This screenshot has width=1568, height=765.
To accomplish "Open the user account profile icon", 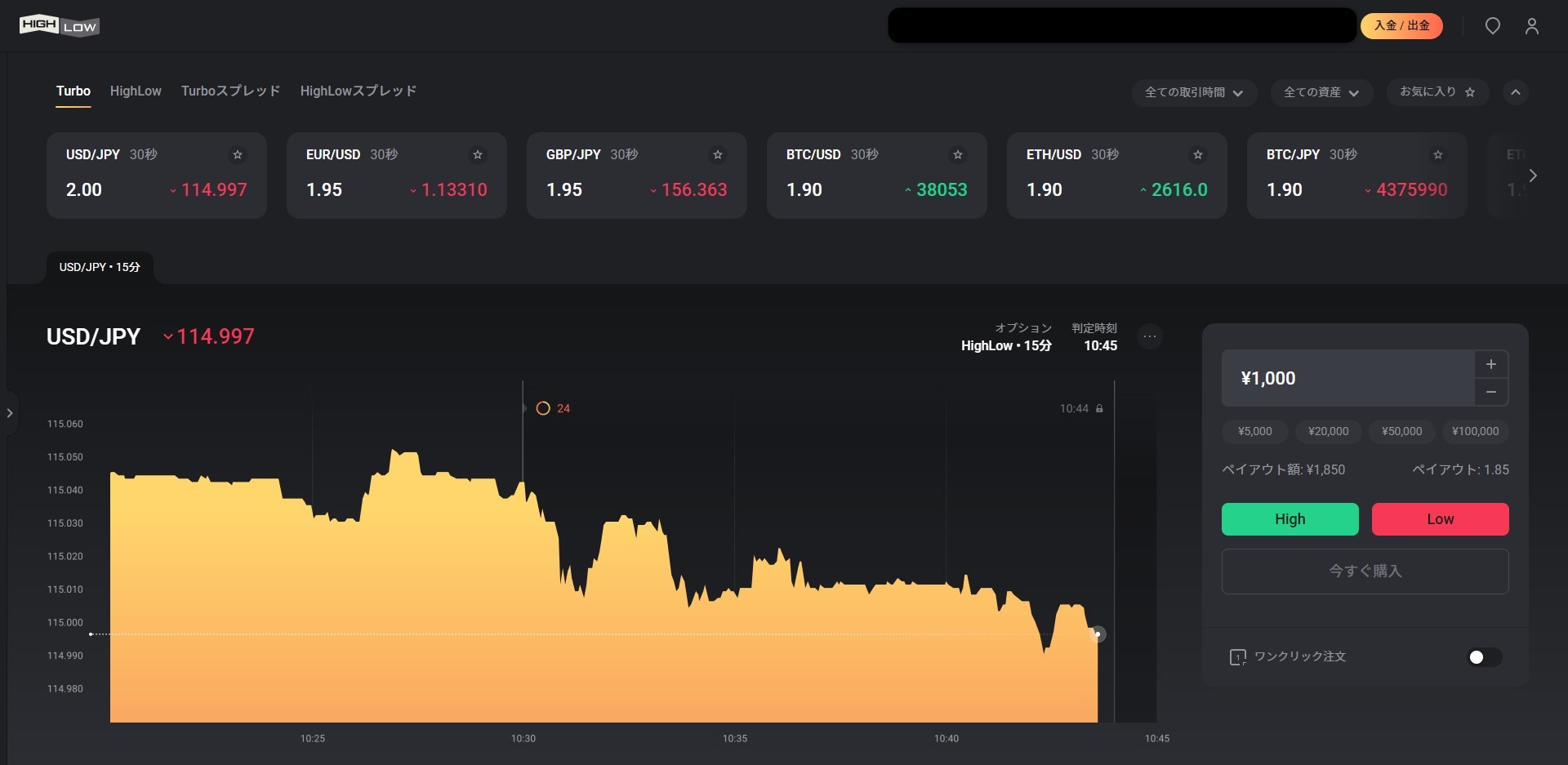I will [x=1531, y=26].
